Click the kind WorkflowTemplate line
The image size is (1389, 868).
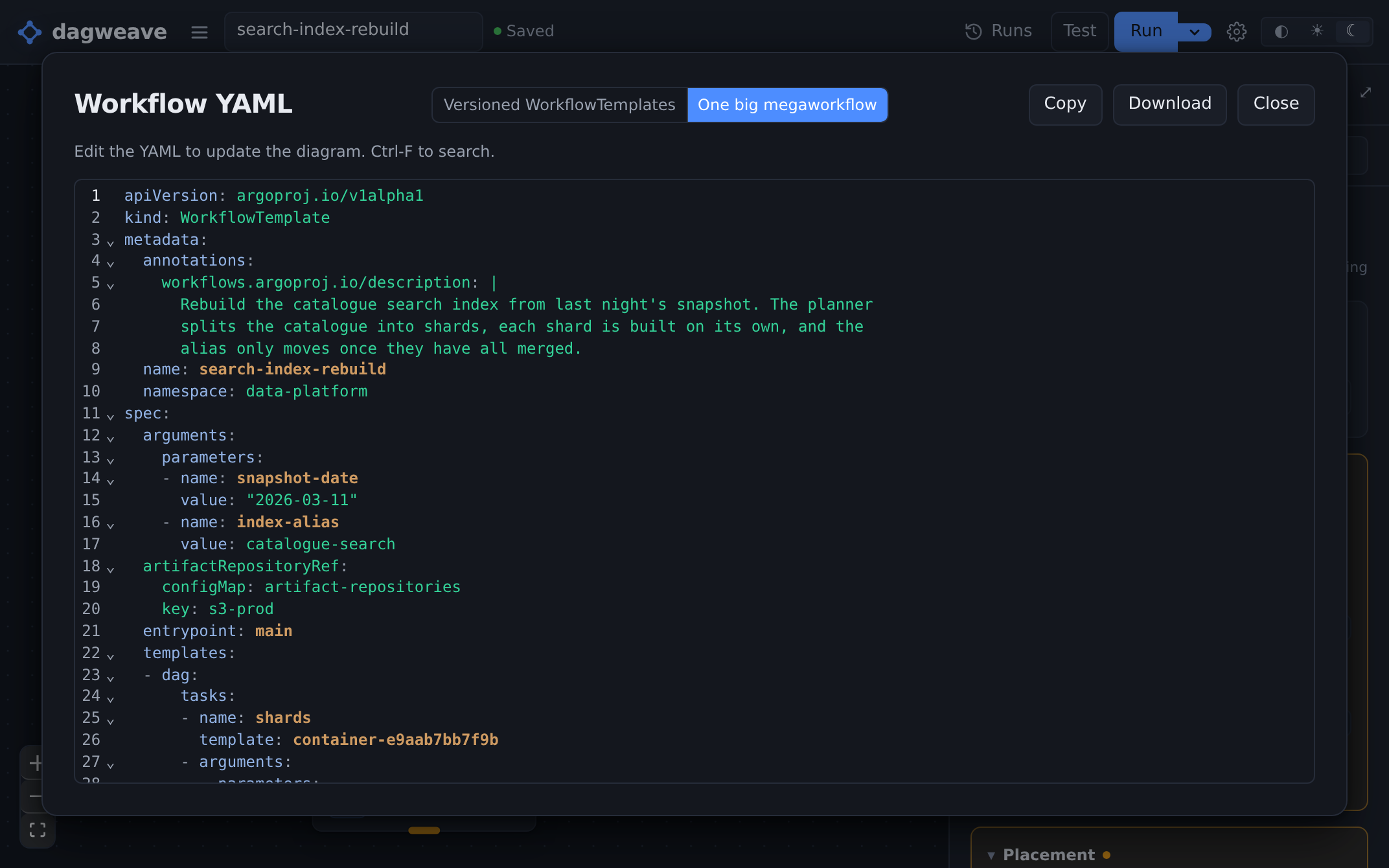(x=227, y=218)
